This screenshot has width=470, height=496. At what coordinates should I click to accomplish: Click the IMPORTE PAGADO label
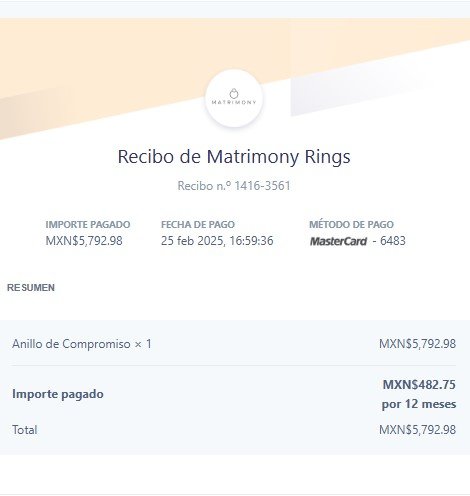click(88, 225)
